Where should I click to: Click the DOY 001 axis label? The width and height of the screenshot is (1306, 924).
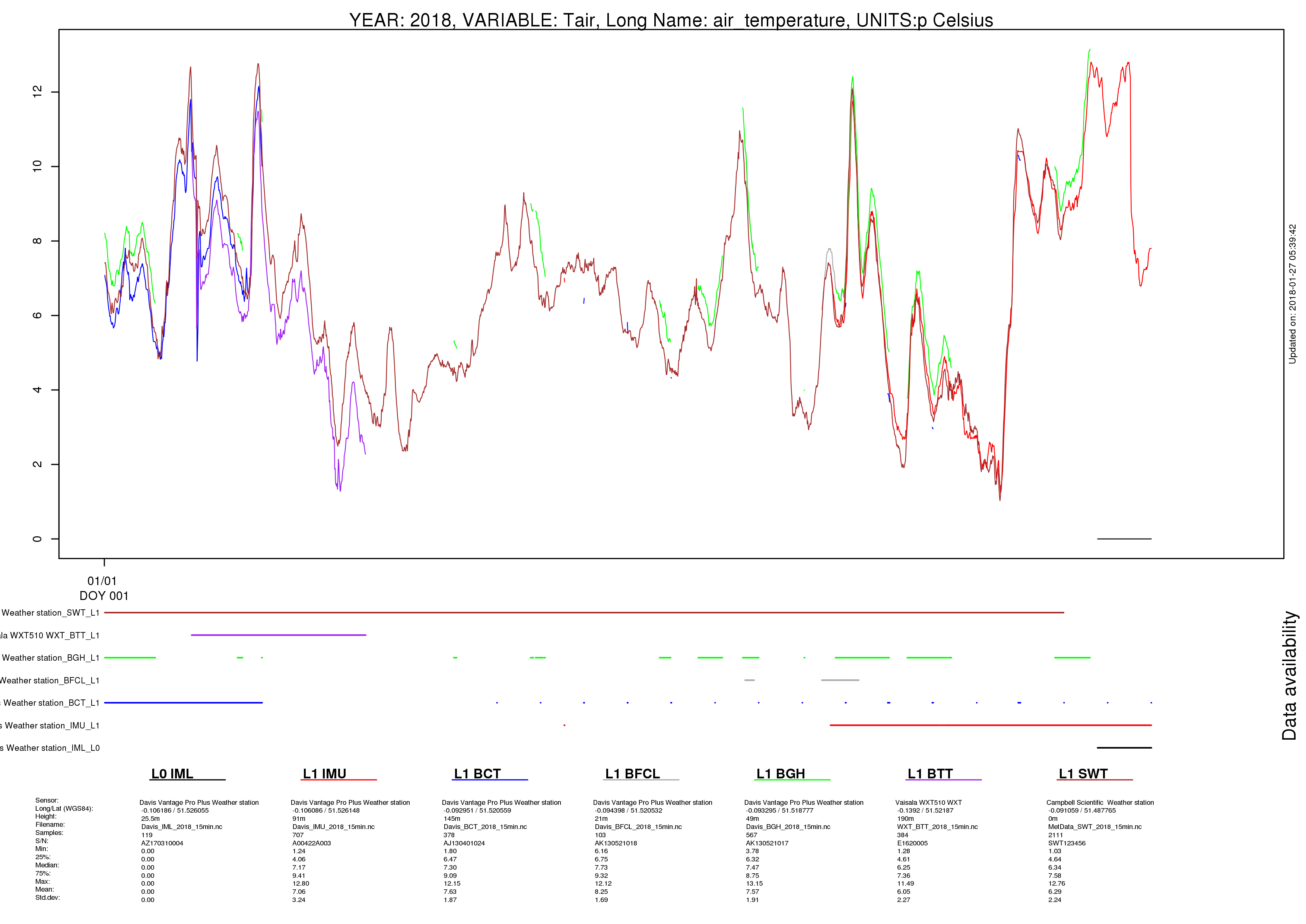click(x=104, y=596)
